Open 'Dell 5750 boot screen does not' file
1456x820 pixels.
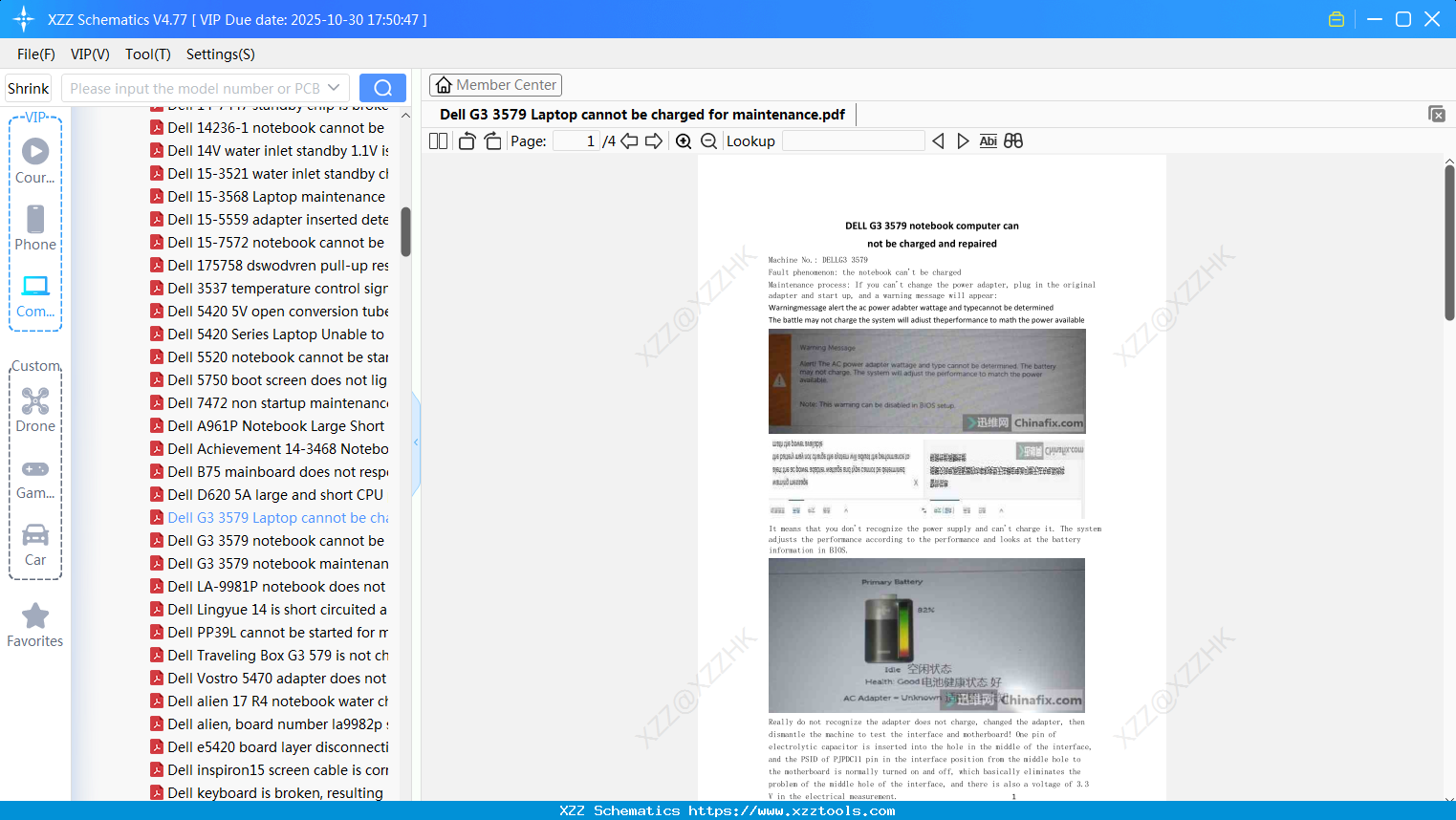coord(277,380)
